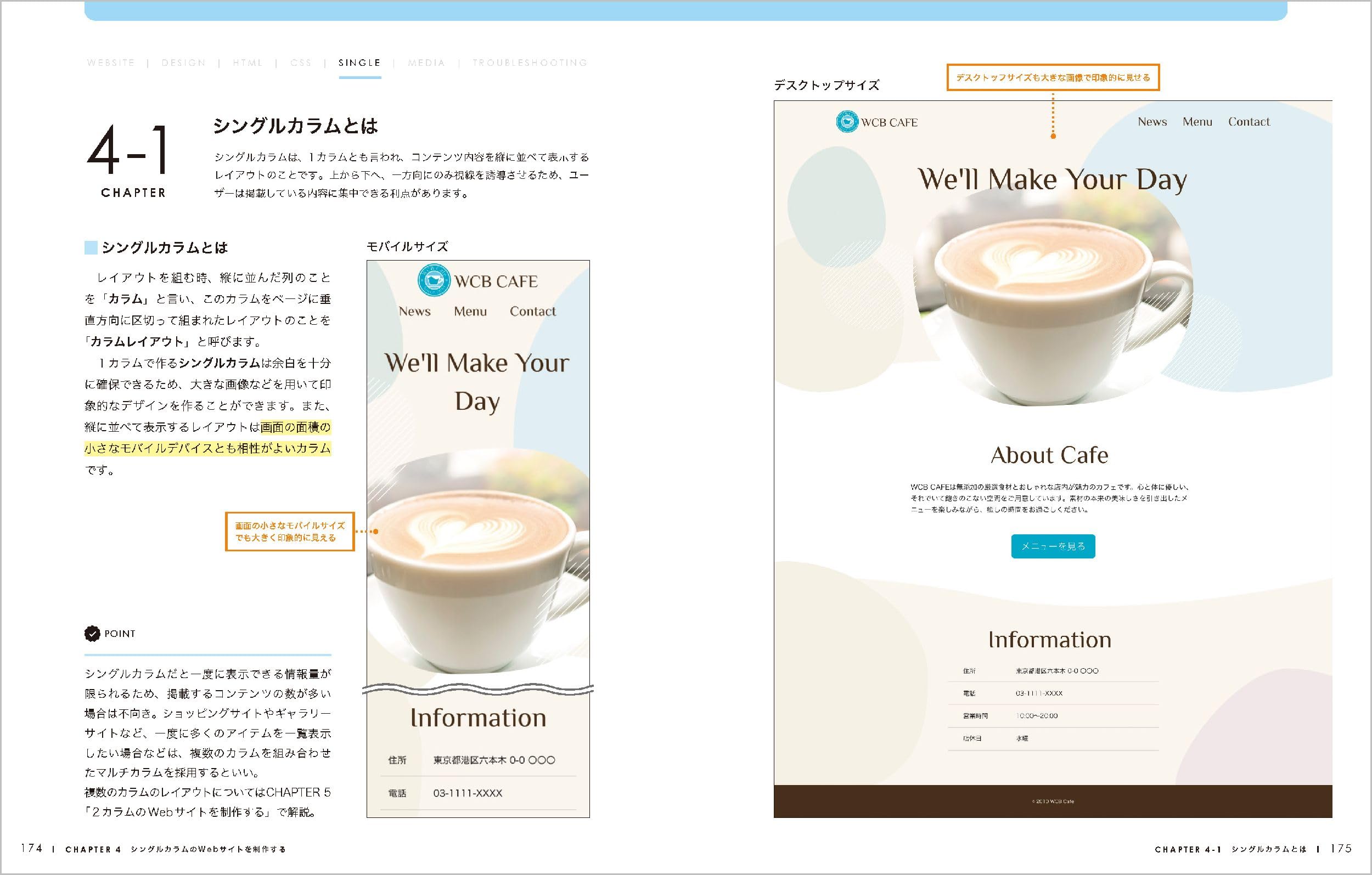
Task: Click the yellow highlighted text passage
Action: pyautogui.click(x=208, y=448)
